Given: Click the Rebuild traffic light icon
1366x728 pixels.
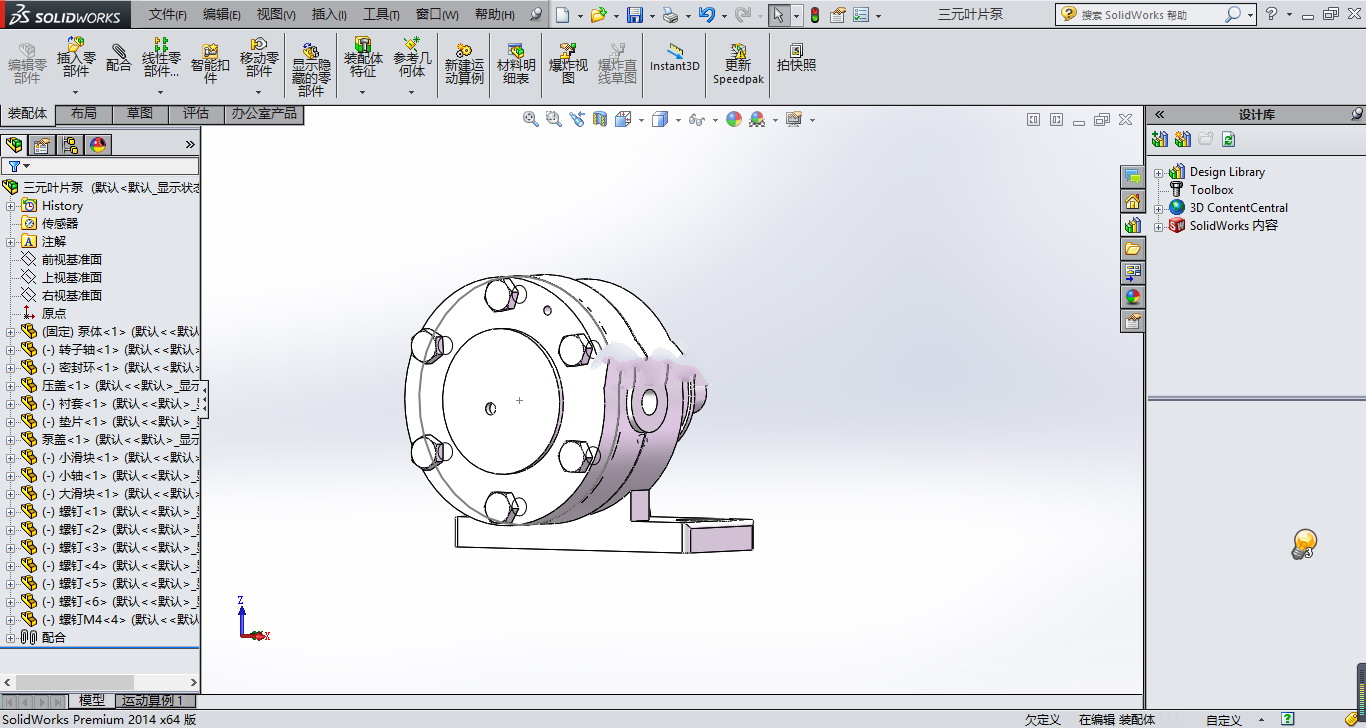Looking at the screenshot, I should click(x=815, y=15).
